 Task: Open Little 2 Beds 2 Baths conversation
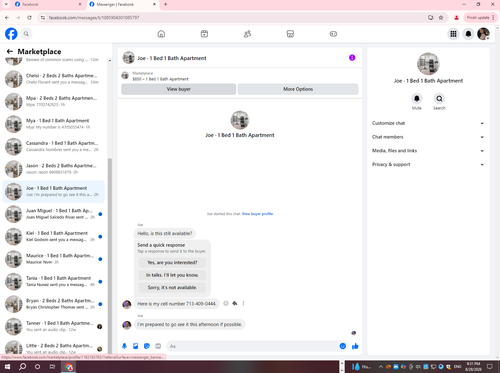pyautogui.click(x=53, y=348)
